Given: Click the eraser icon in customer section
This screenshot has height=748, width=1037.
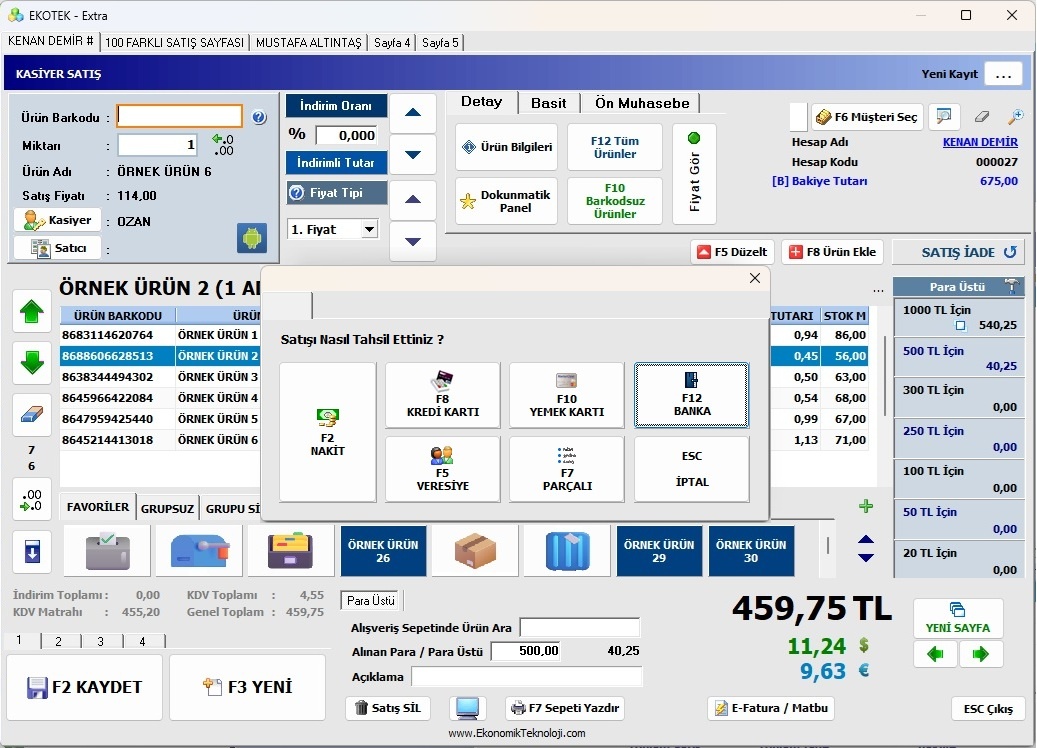Looking at the screenshot, I should (982, 117).
